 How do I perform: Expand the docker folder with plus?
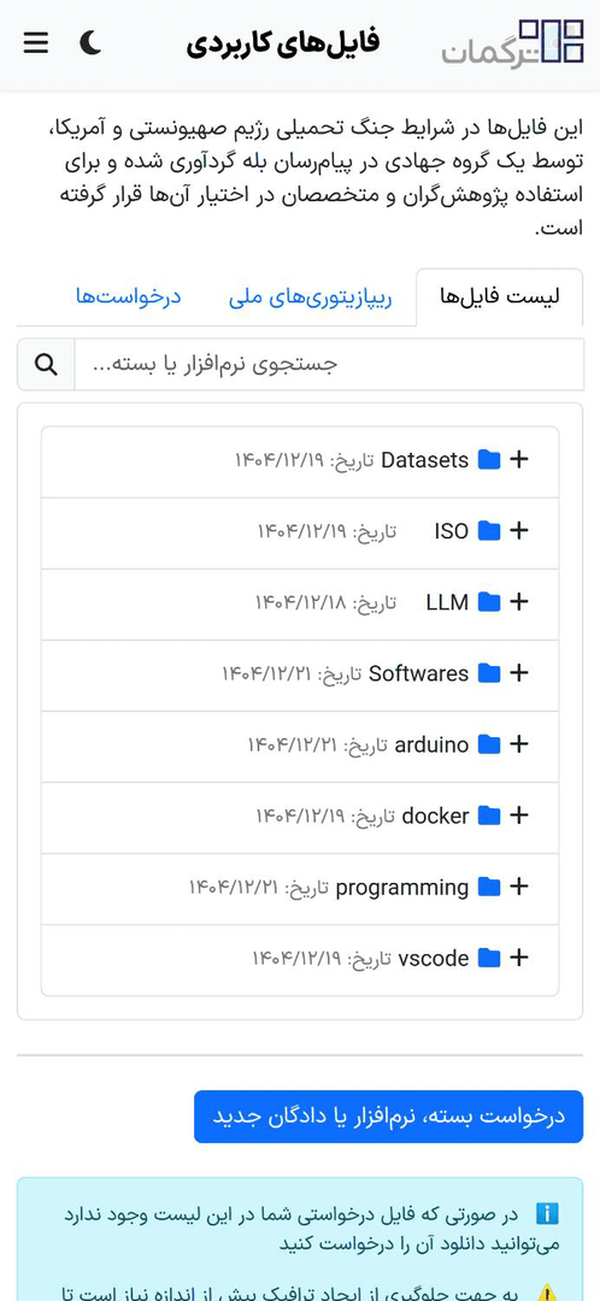[x=519, y=816]
